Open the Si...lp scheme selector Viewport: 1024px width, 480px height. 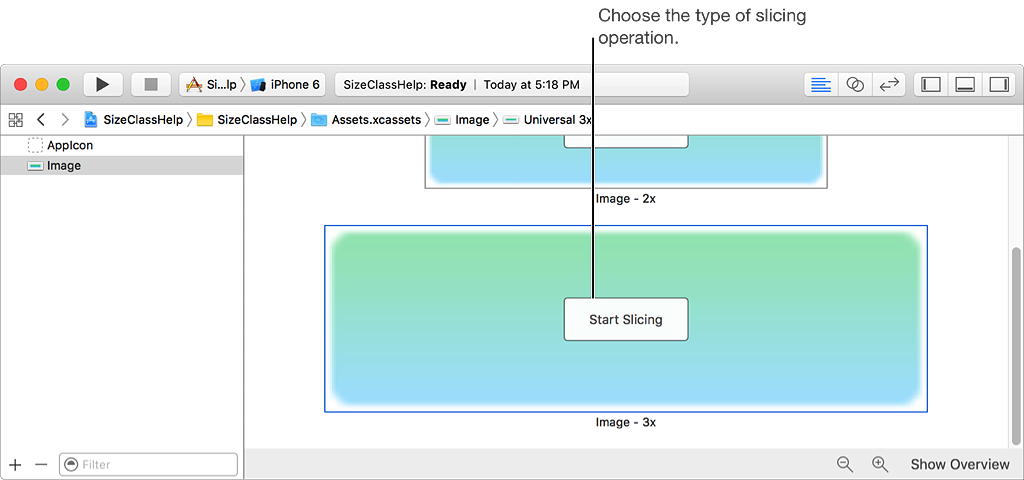[x=211, y=84]
